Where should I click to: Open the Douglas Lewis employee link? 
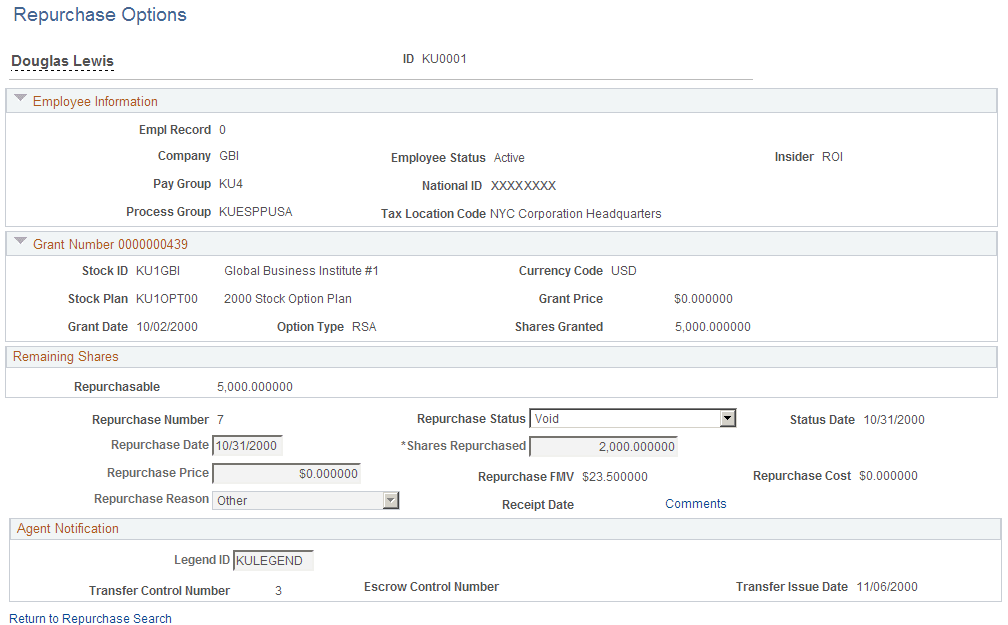pos(62,61)
